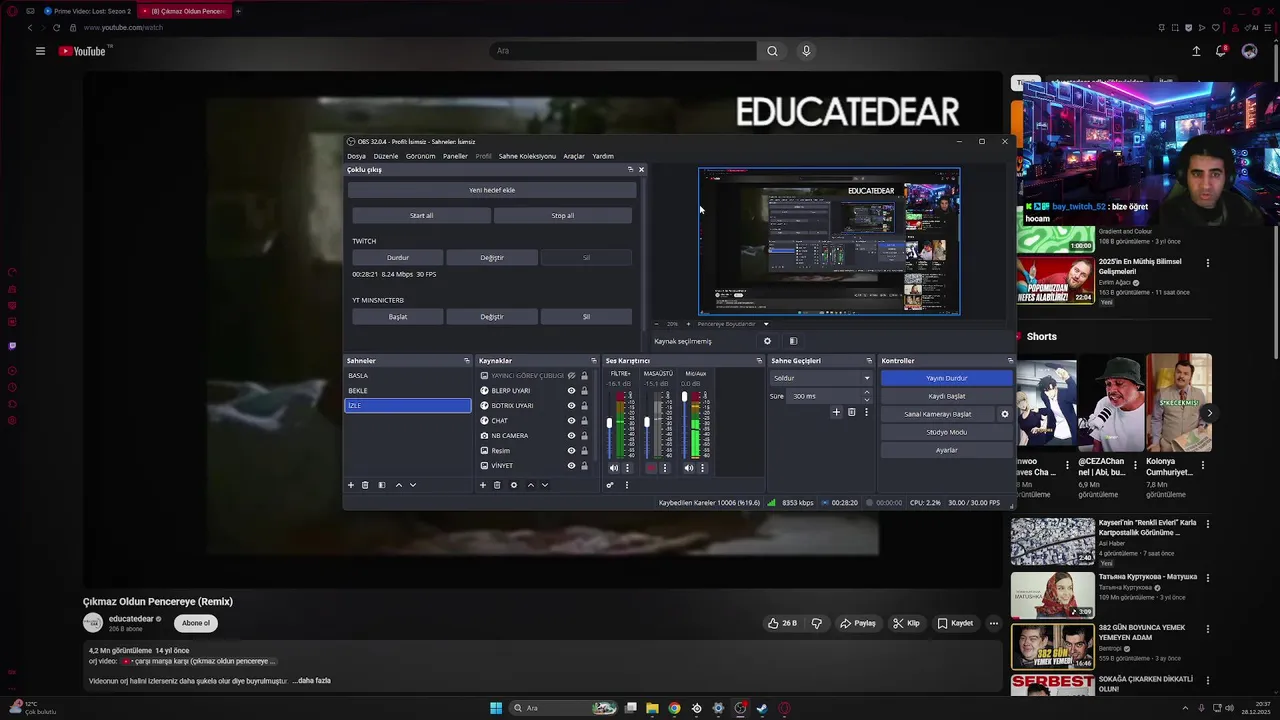Increase Süre duration stepper up arrow

pyautogui.click(x=866, y=393)
